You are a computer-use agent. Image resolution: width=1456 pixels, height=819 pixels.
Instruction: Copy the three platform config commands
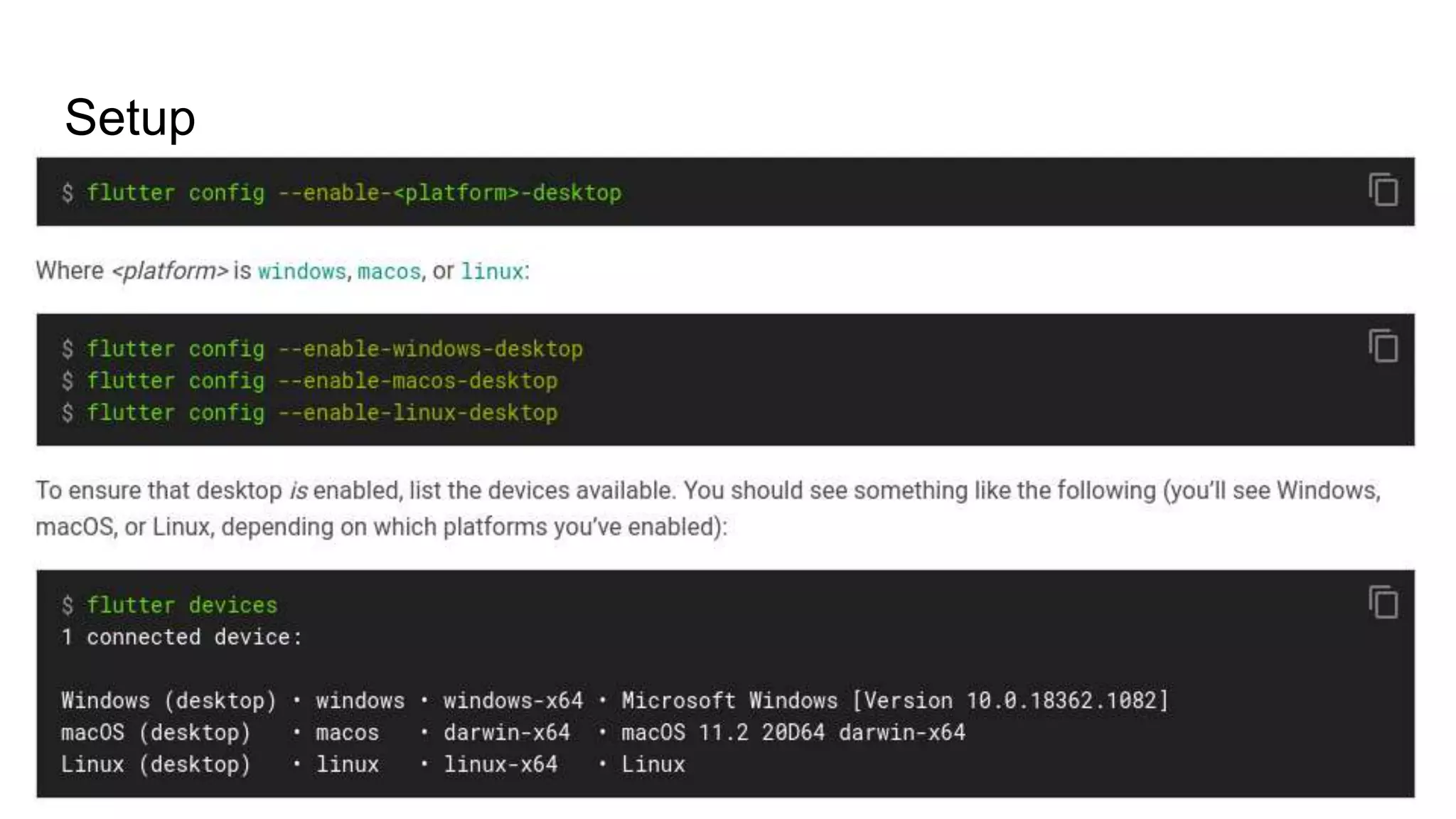pyautogui.click(x=1383, y=346)
